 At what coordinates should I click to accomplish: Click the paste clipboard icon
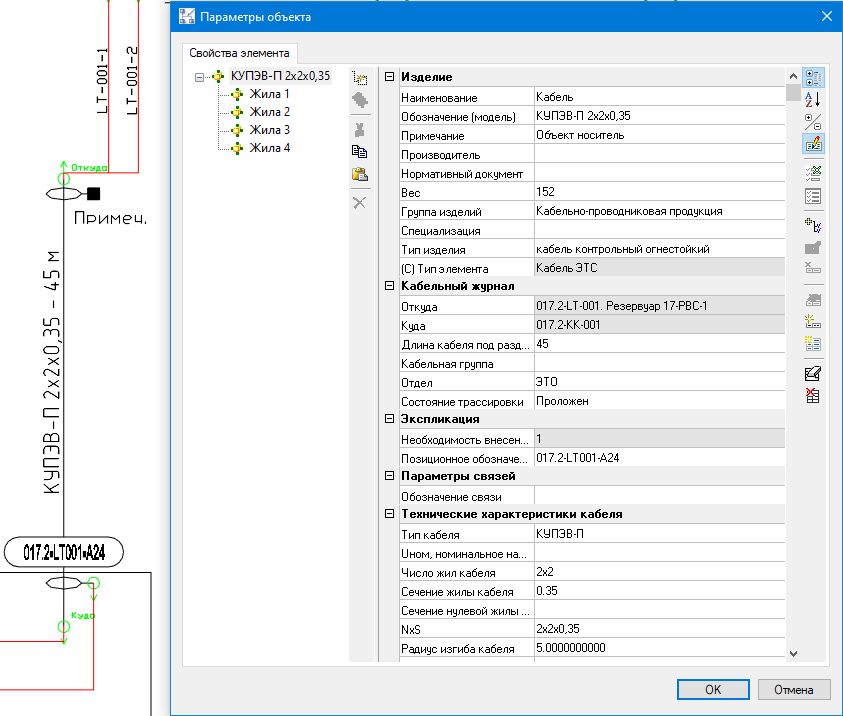tap(360, 176)
